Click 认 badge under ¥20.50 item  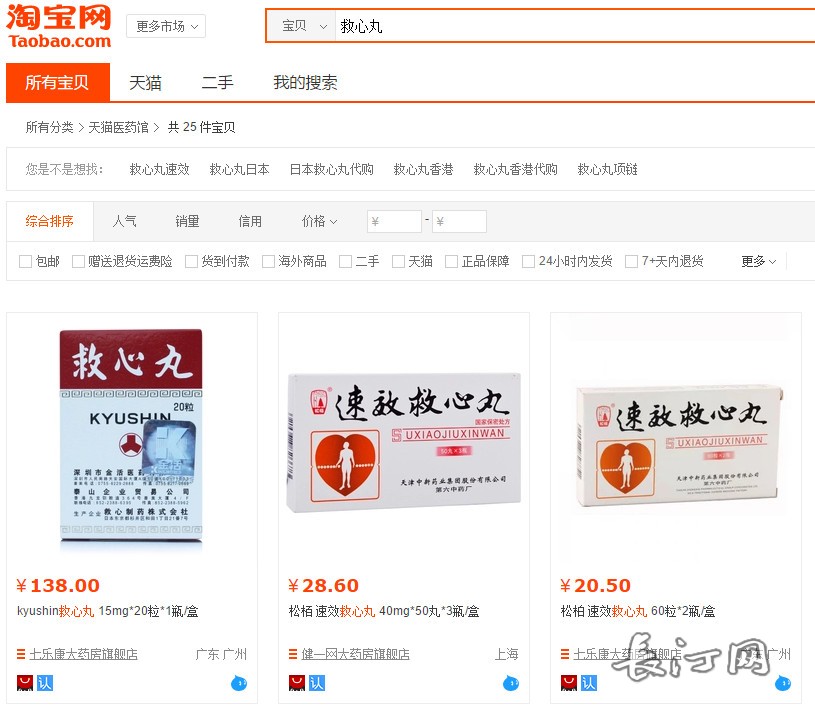[588, 683]
